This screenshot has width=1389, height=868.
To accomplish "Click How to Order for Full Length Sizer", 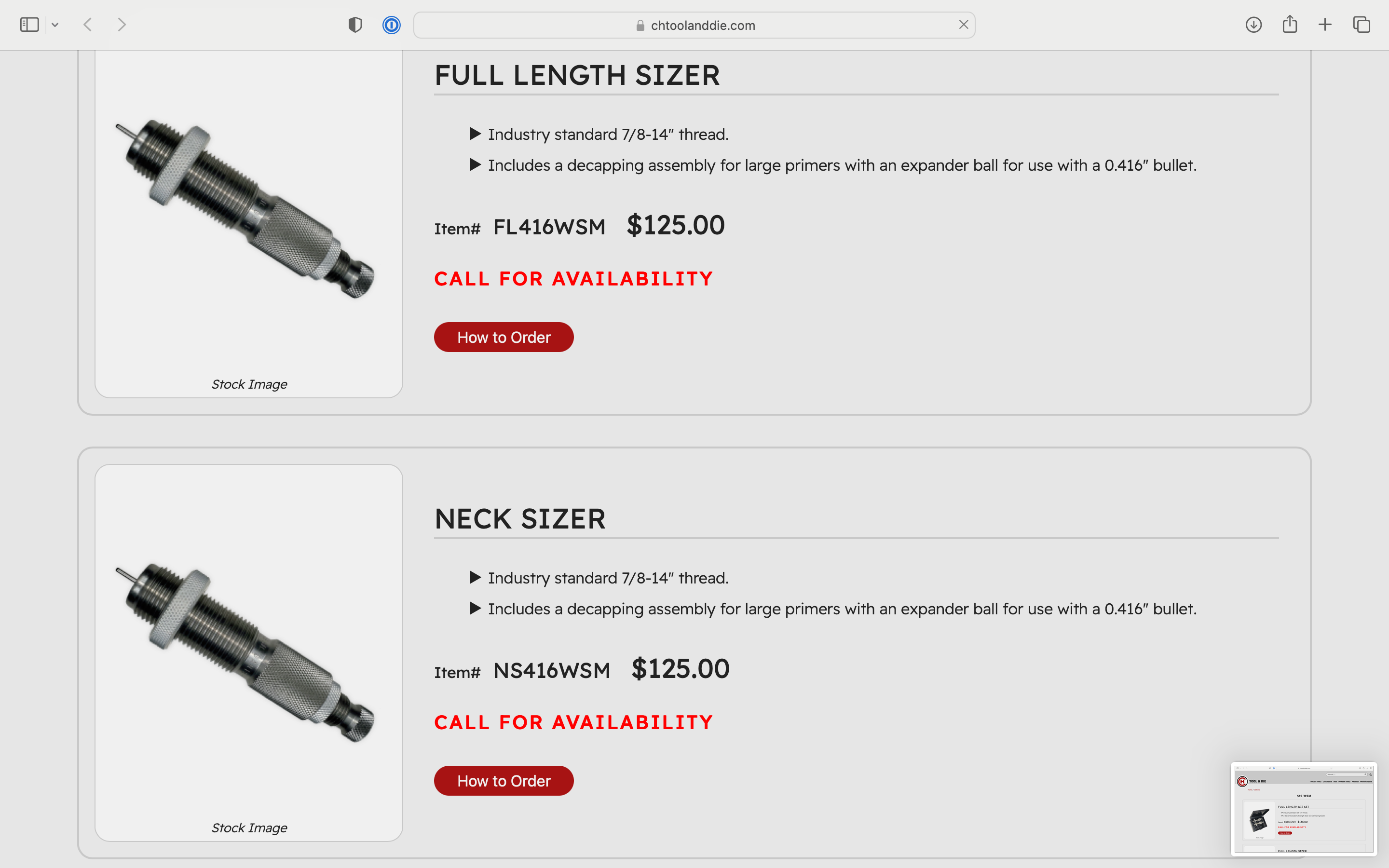I will pos(504,337).
